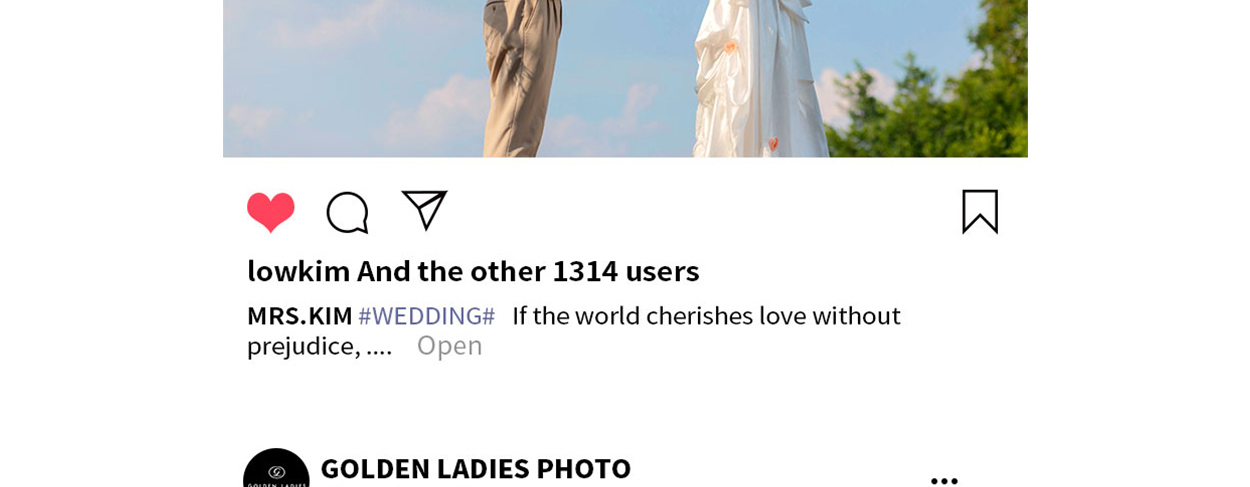Visit lowkim's profile from the likes line

click(x=298, y=271)
